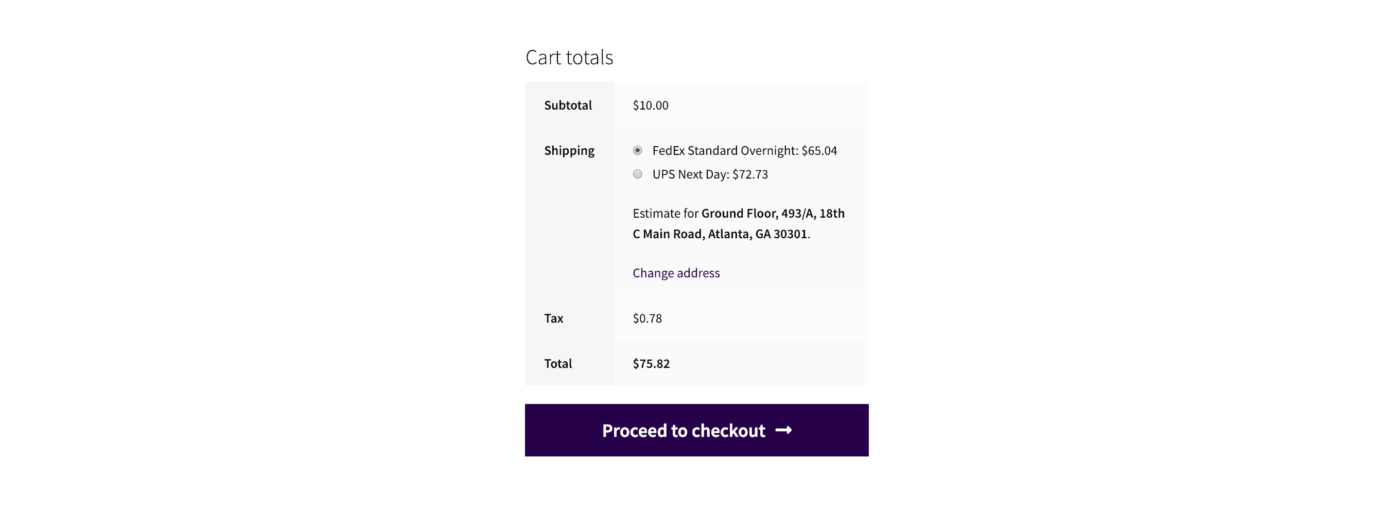The height and width of the screenshot is (511, 1400).
Task: Click the $10.00 subtotal amount
Action: pos(651,105)
